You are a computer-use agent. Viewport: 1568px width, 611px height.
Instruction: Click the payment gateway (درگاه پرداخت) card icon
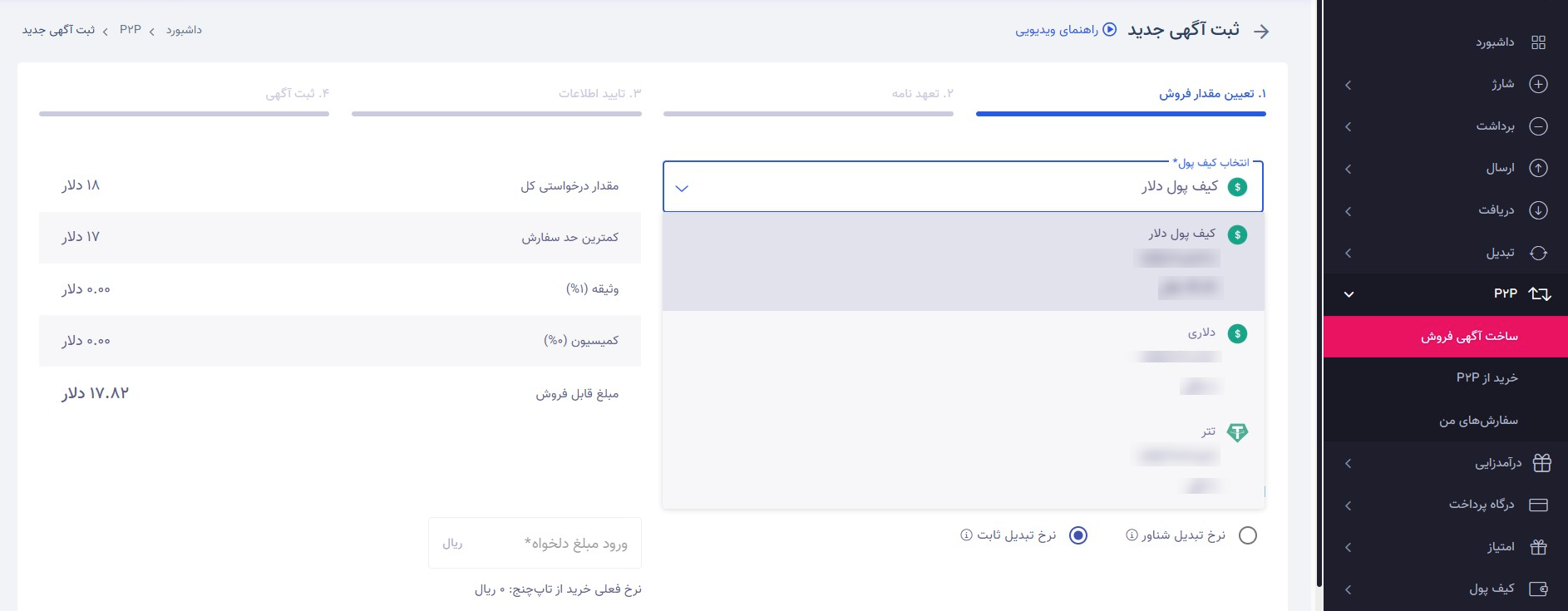[1538, 505]
